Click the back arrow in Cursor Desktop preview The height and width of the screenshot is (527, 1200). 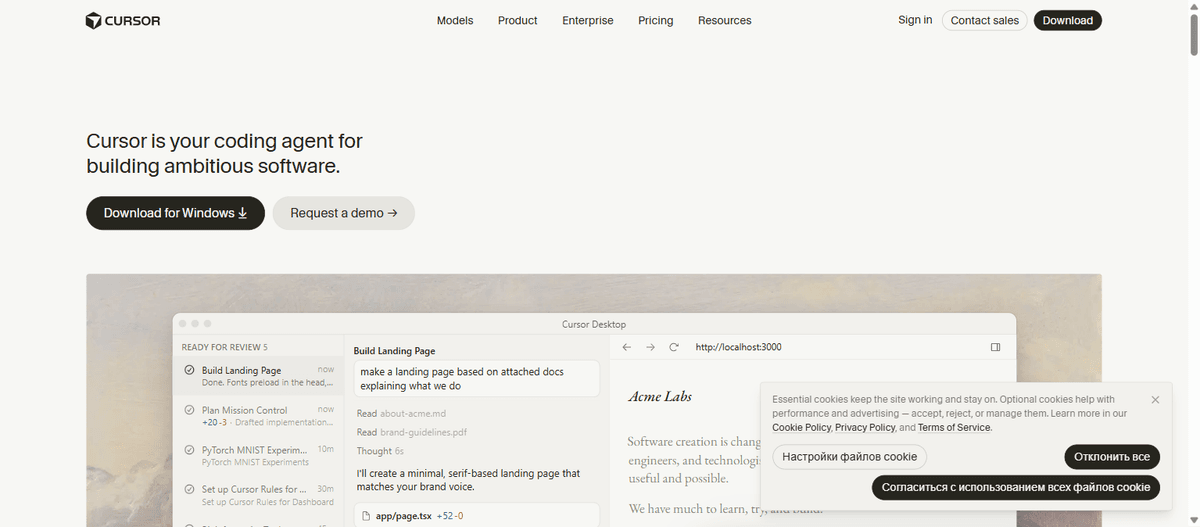[627, 347]
